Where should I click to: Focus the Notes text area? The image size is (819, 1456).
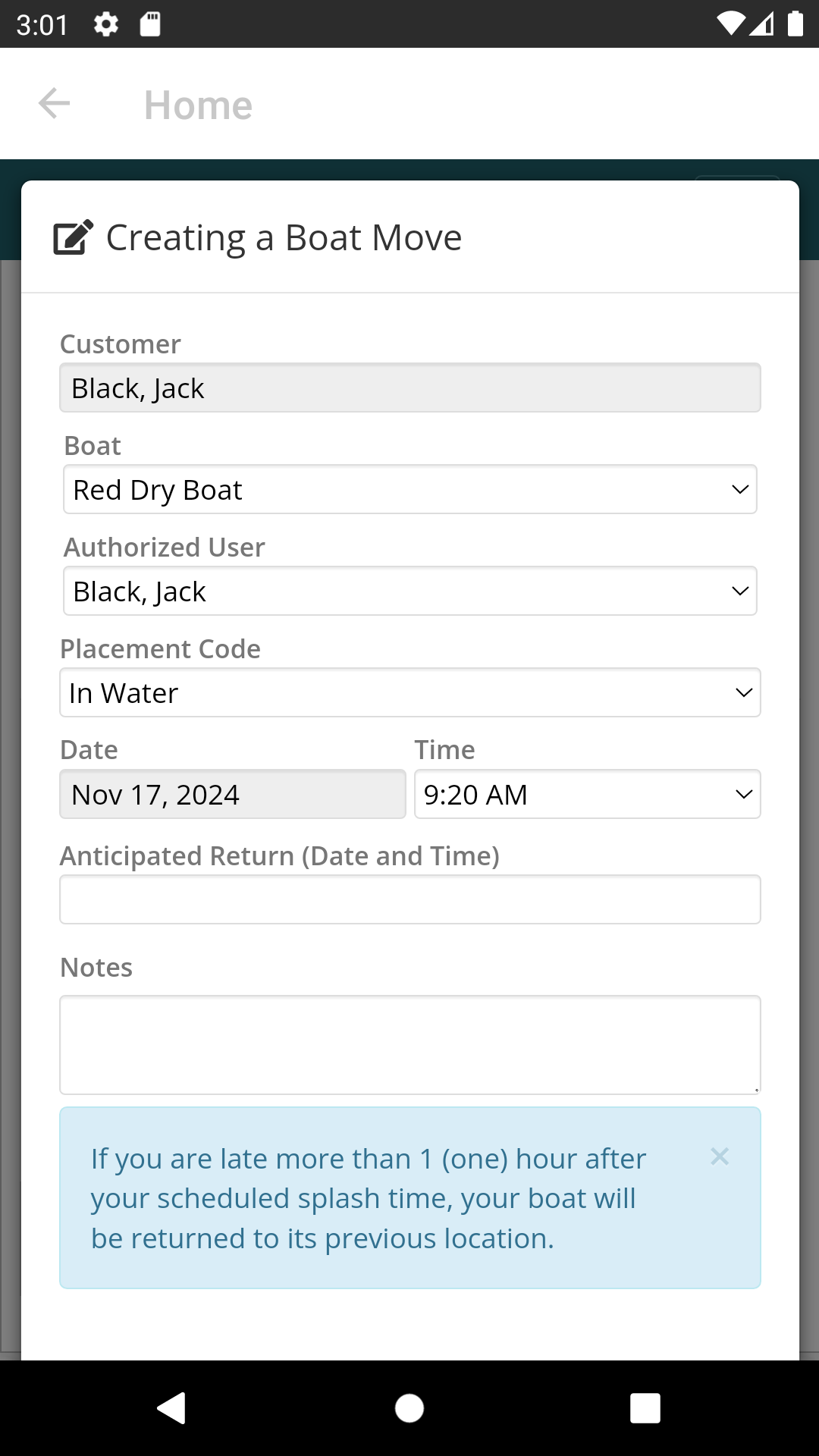pos(410,1045)
